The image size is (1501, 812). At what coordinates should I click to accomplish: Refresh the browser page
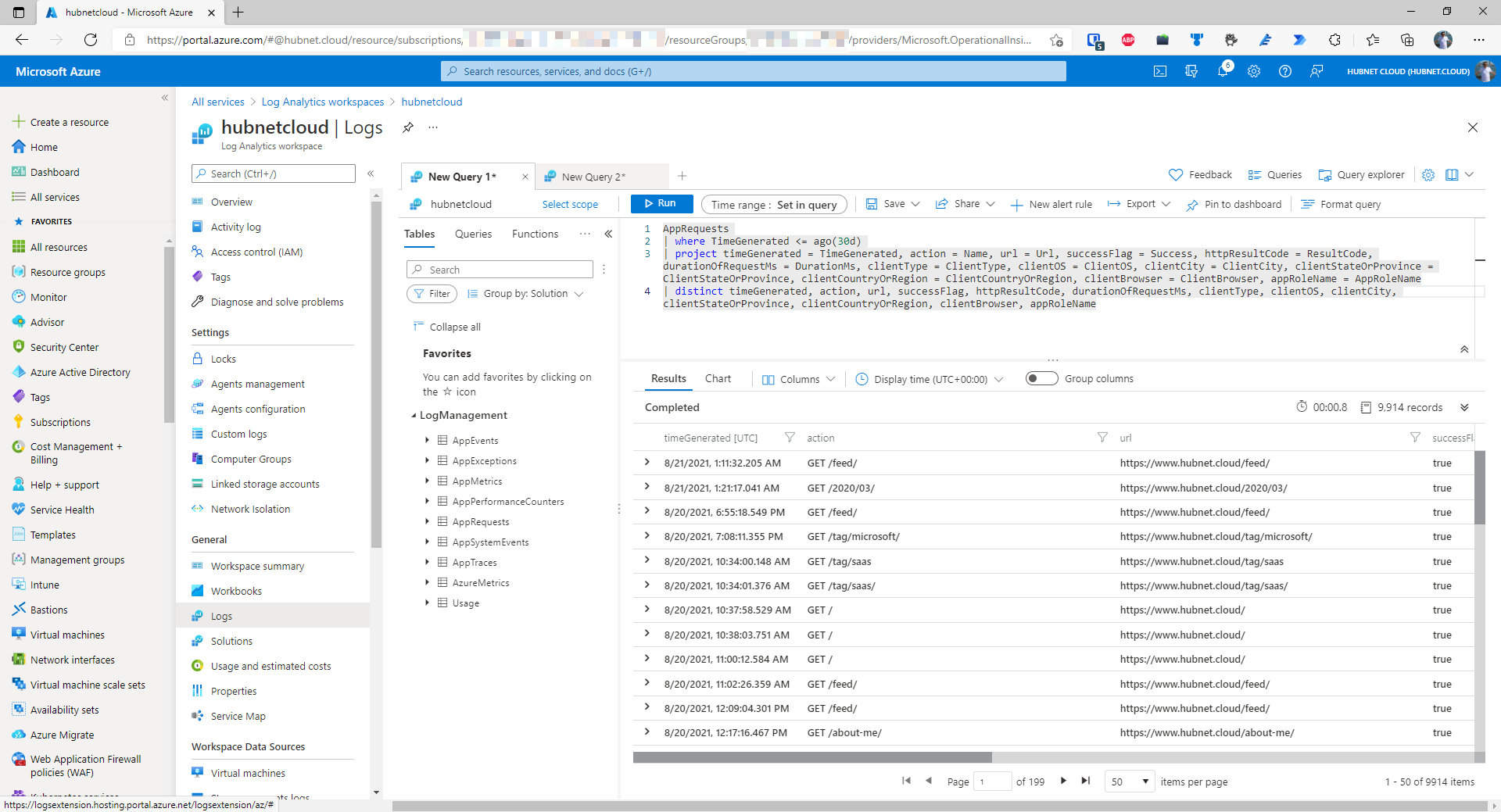coord(91,40)
